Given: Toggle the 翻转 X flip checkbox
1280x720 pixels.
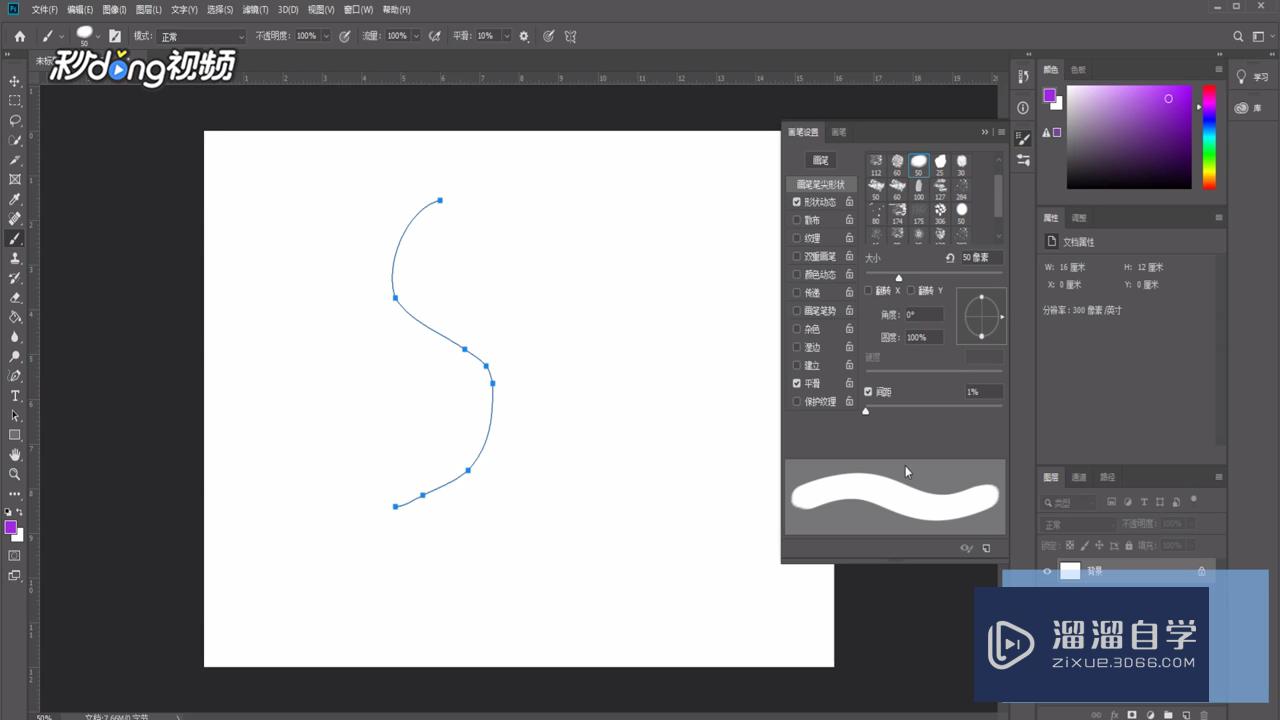Looking at the screenshot, I should point(868,290).
